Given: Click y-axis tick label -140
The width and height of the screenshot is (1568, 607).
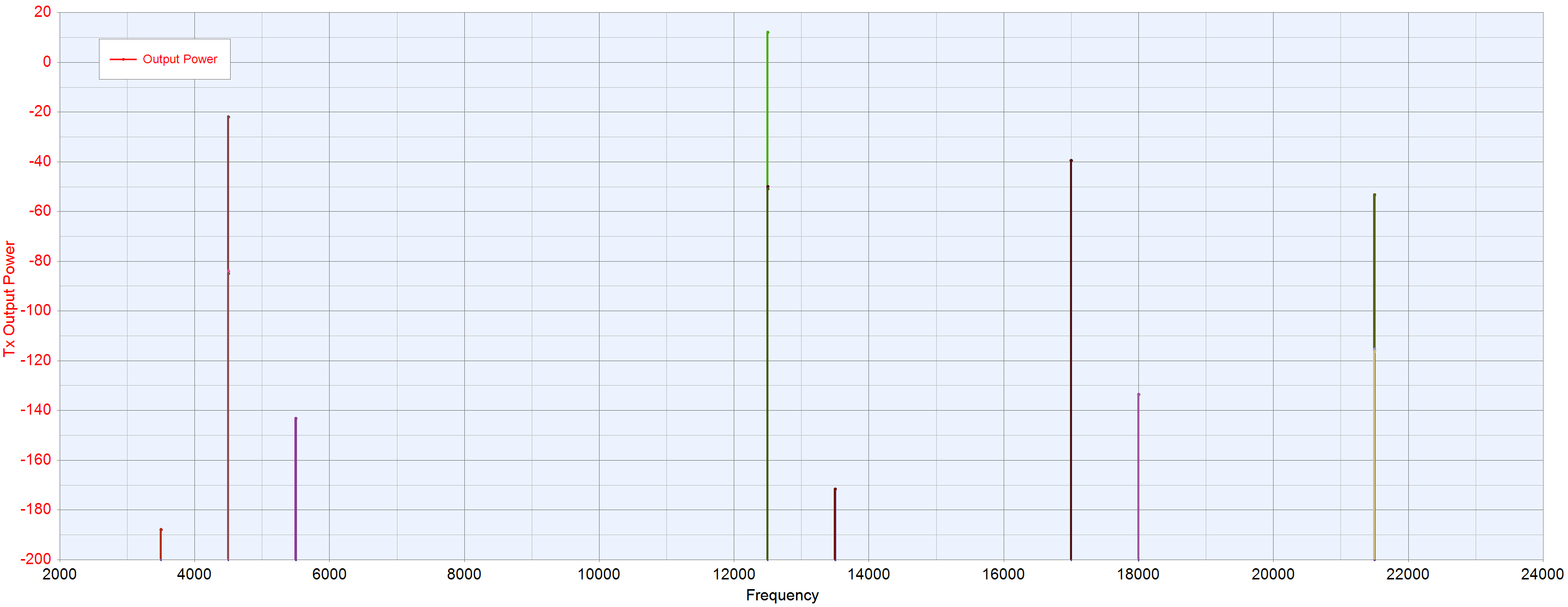Looking at the screenshot, I should coord(36,409).
